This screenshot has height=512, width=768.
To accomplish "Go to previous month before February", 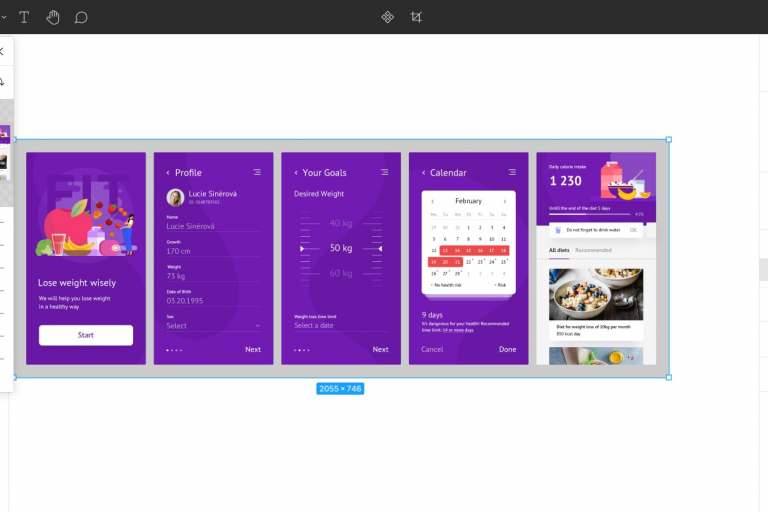I will pos(432,201).
